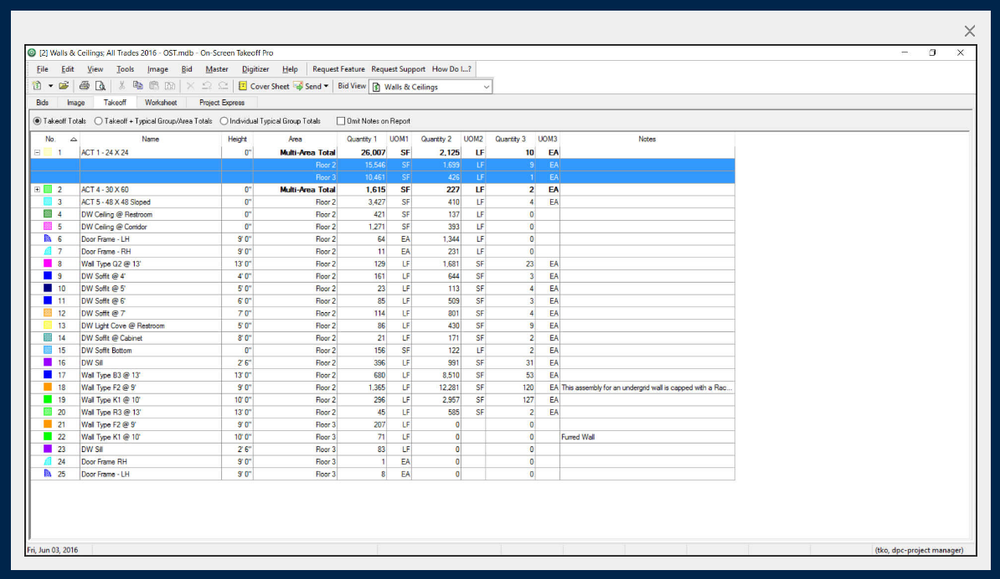The height and width of the screenshot is (579, 1000).
Task: Switch to the Worksheet tab
Action: [160, 102]
